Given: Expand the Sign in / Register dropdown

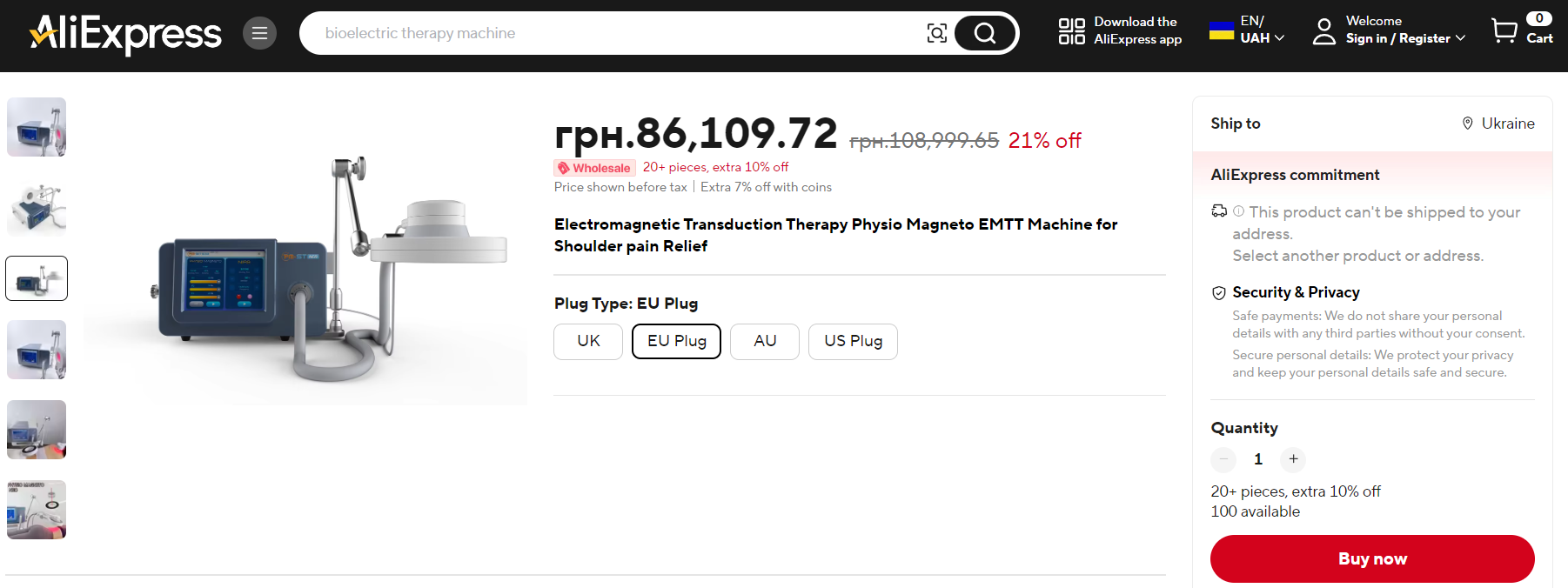Looking at the screenshot, I should click(1460, 38).
